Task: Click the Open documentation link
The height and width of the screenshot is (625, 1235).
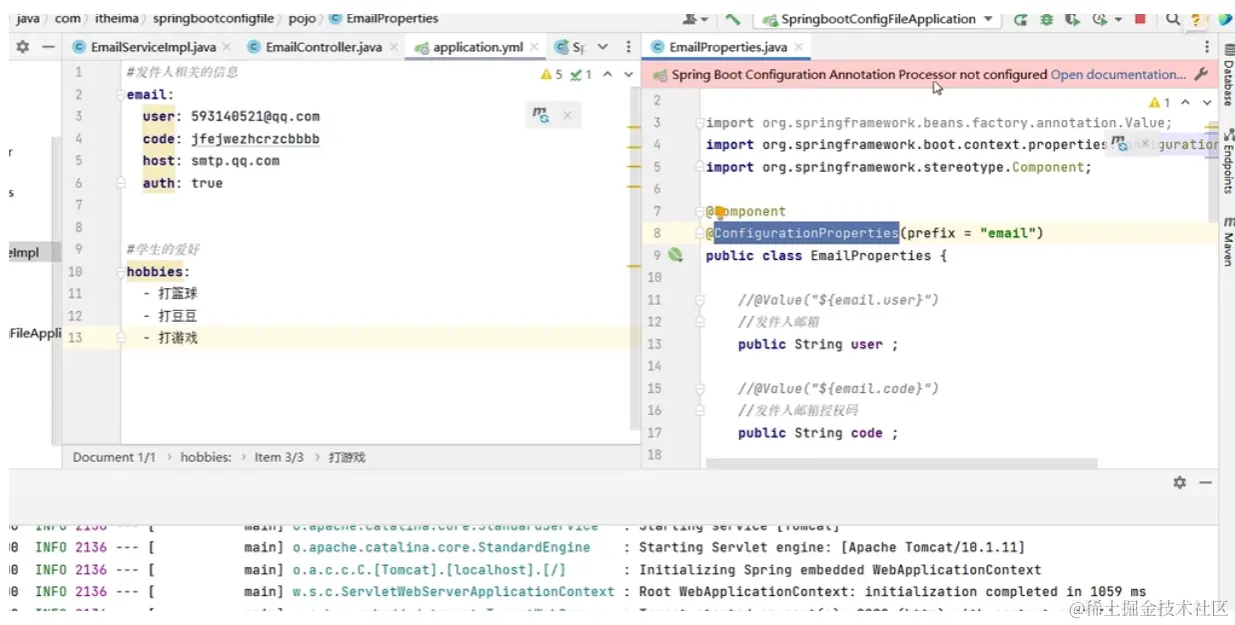Action: click(x=1118, y=74)
